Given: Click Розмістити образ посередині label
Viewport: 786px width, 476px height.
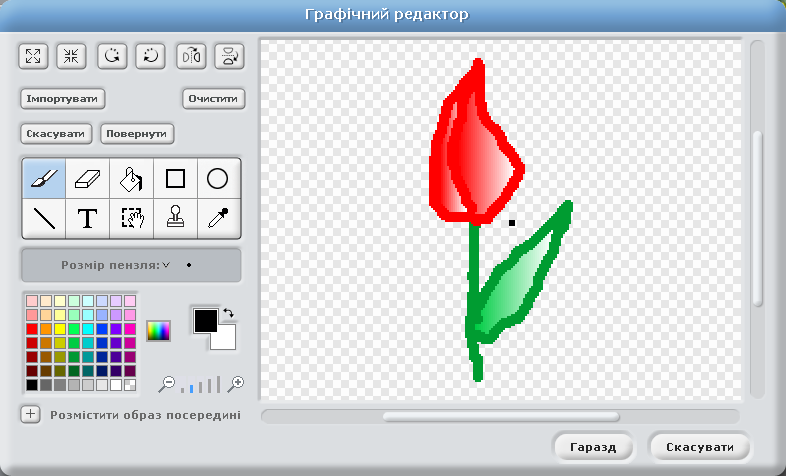Looking at the screenshot, I should click(x=145, y=415).
